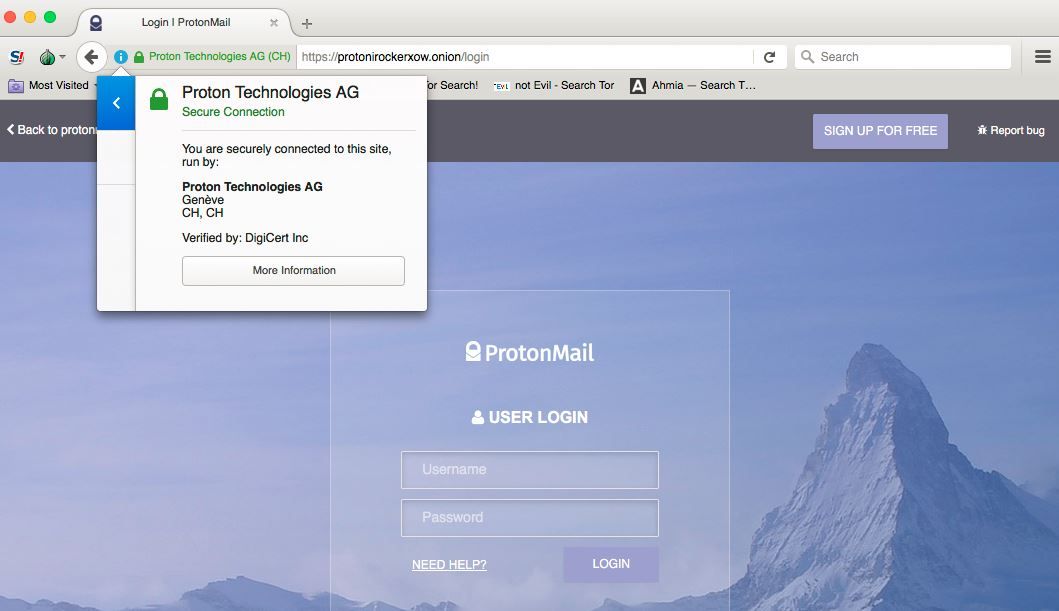Close the Login | ProtonMail tab
1059x611 pixels.
point(274,22)
